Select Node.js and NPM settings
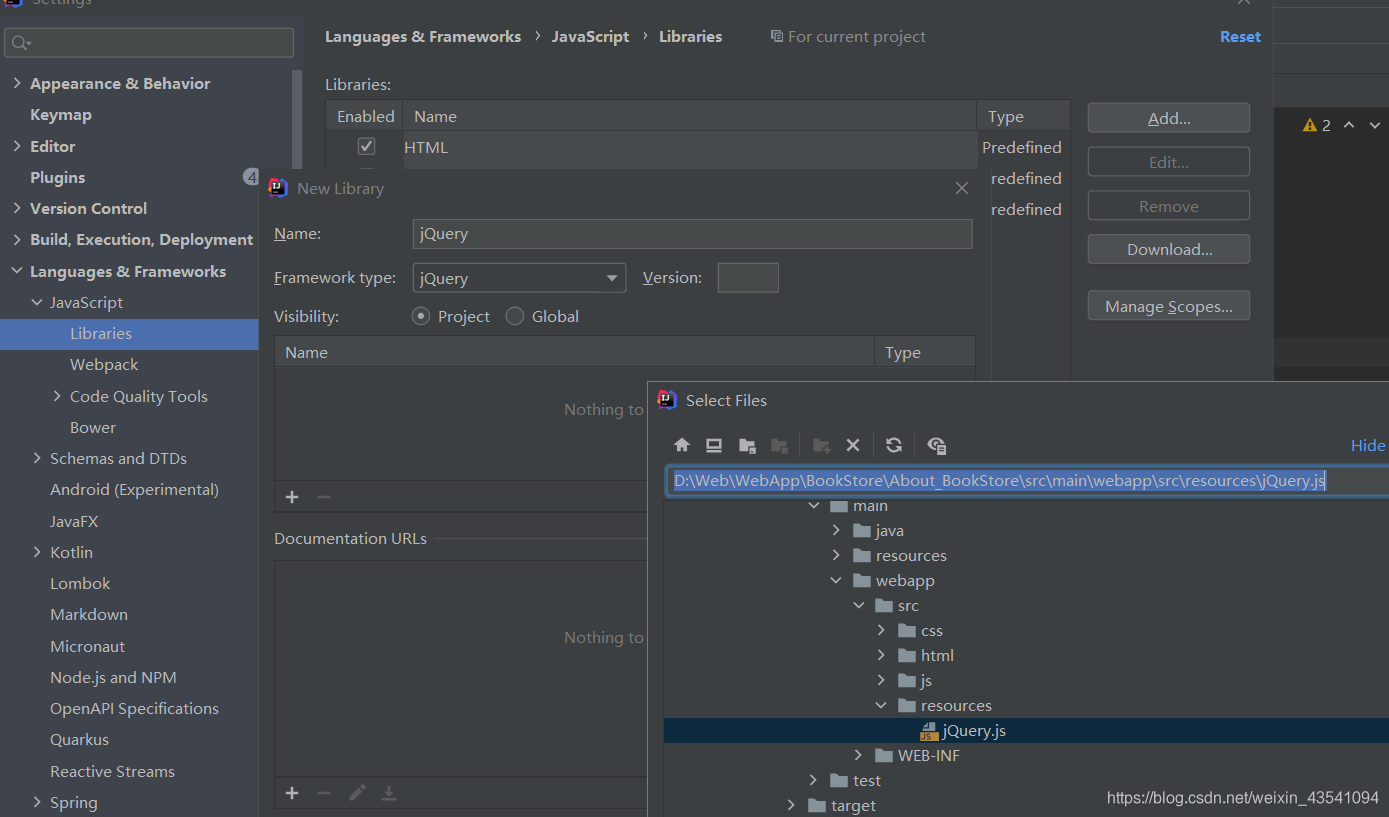 (113, 677)
